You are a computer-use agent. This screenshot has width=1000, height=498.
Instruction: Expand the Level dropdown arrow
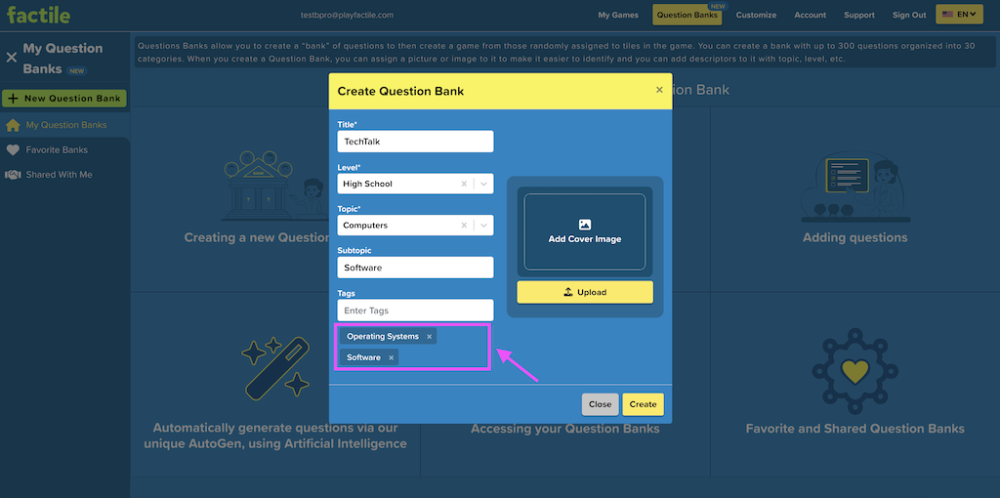(x=484, y=184)
